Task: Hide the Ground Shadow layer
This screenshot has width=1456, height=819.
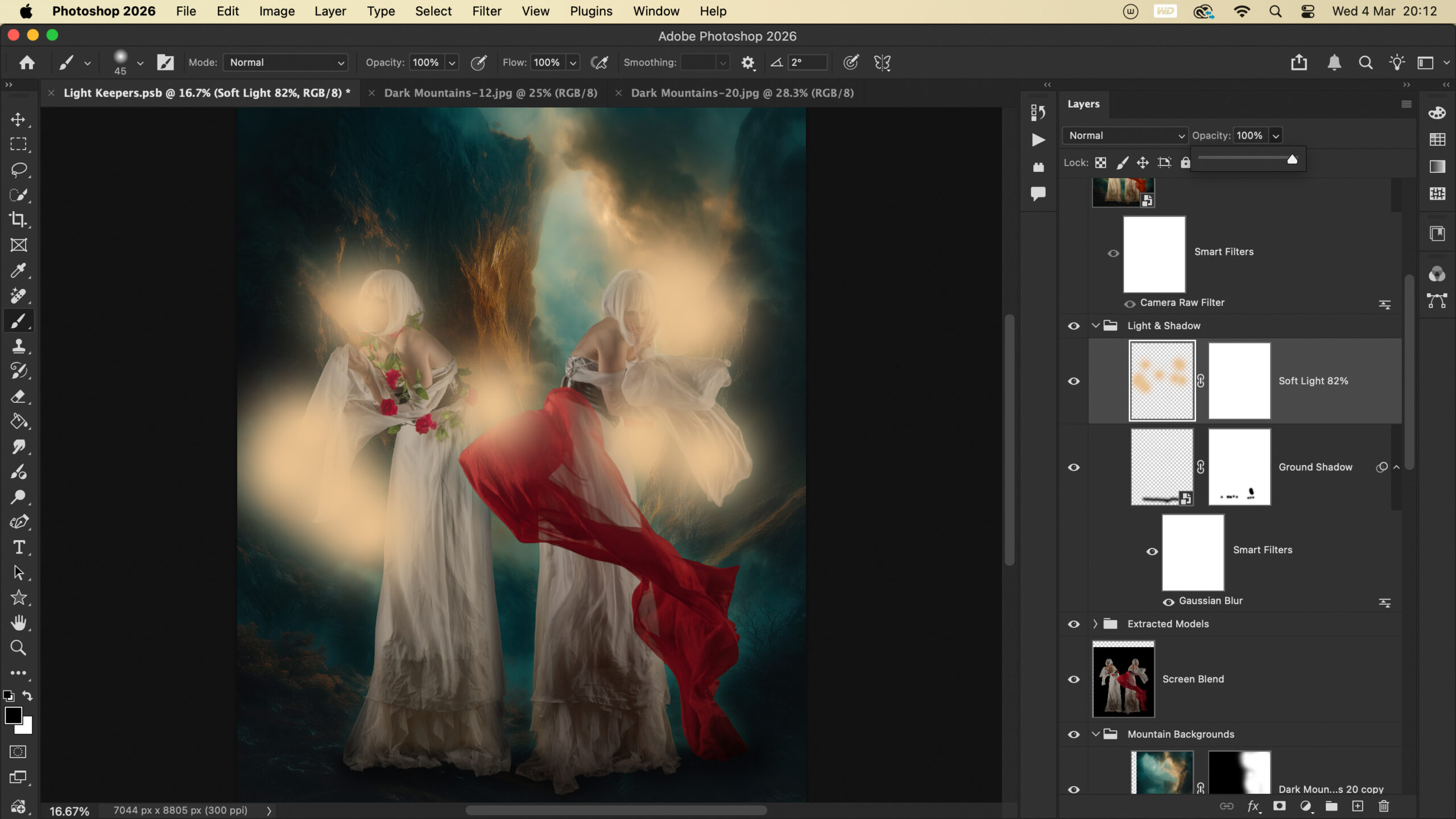Action: 1073,468
